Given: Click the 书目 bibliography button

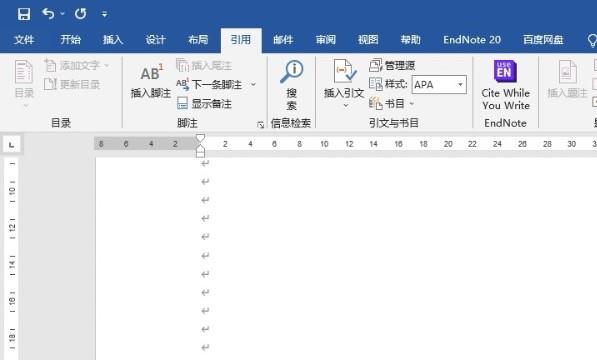Looking at the screenshot, I should point(391,103).
